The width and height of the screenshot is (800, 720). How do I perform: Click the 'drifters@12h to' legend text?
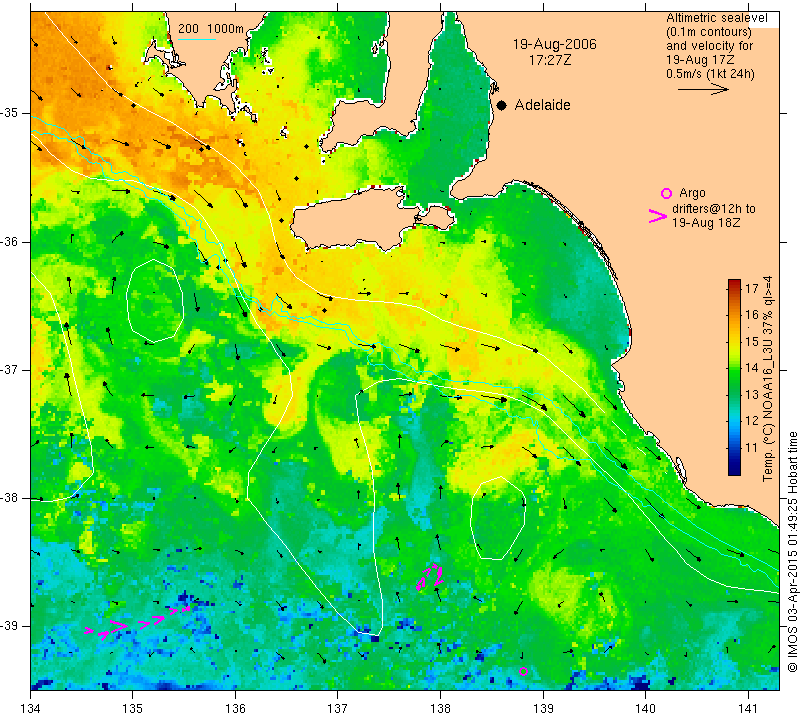[x=713, y=209]
